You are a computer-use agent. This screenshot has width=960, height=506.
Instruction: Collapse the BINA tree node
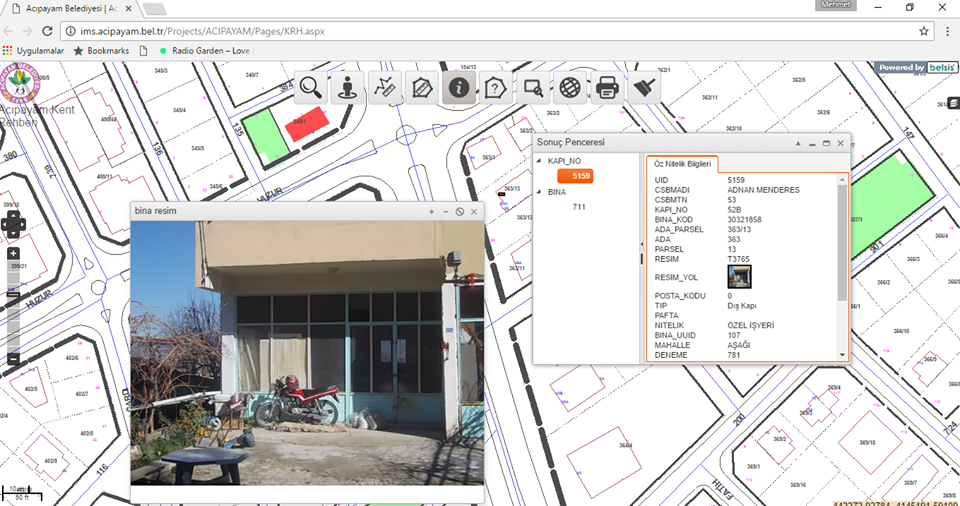pyautogui.click(x=539, y=192)
